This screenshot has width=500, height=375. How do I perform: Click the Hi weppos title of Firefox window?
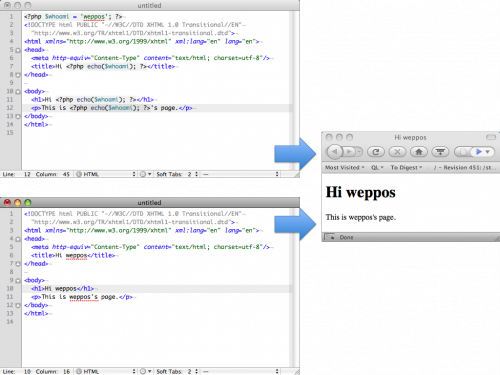(410, 137)
